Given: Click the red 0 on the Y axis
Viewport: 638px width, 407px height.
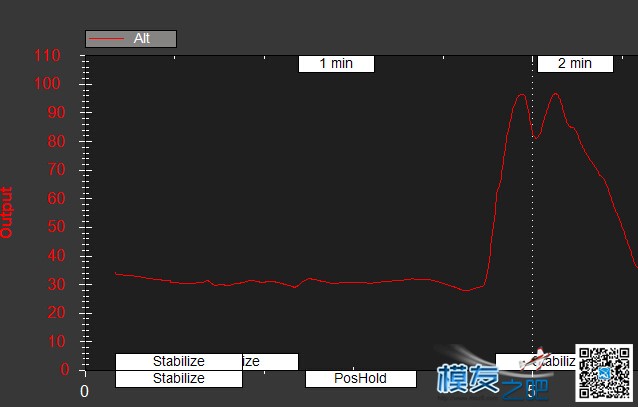Looking at the screenshot, I should pos(65,370).
